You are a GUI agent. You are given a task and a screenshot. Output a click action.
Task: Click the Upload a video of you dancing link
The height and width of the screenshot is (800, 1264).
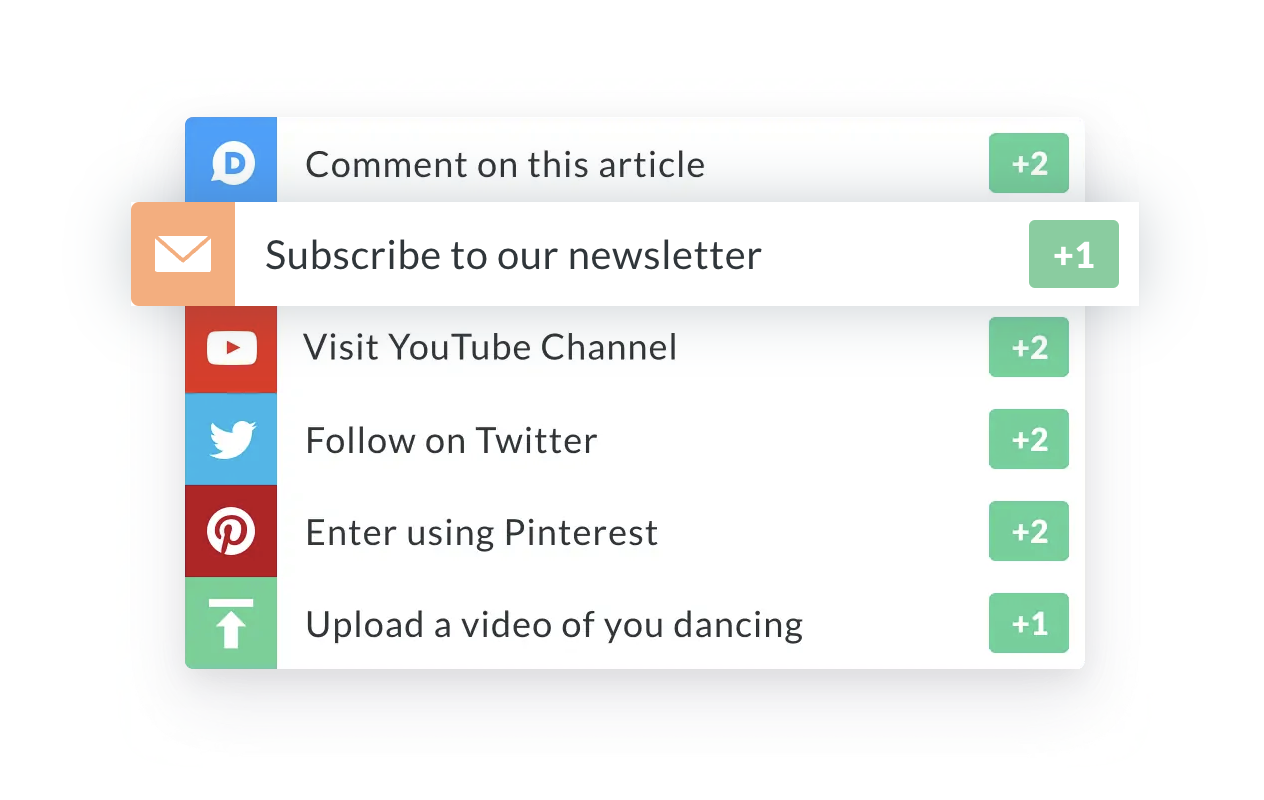(x=553, y=623)
